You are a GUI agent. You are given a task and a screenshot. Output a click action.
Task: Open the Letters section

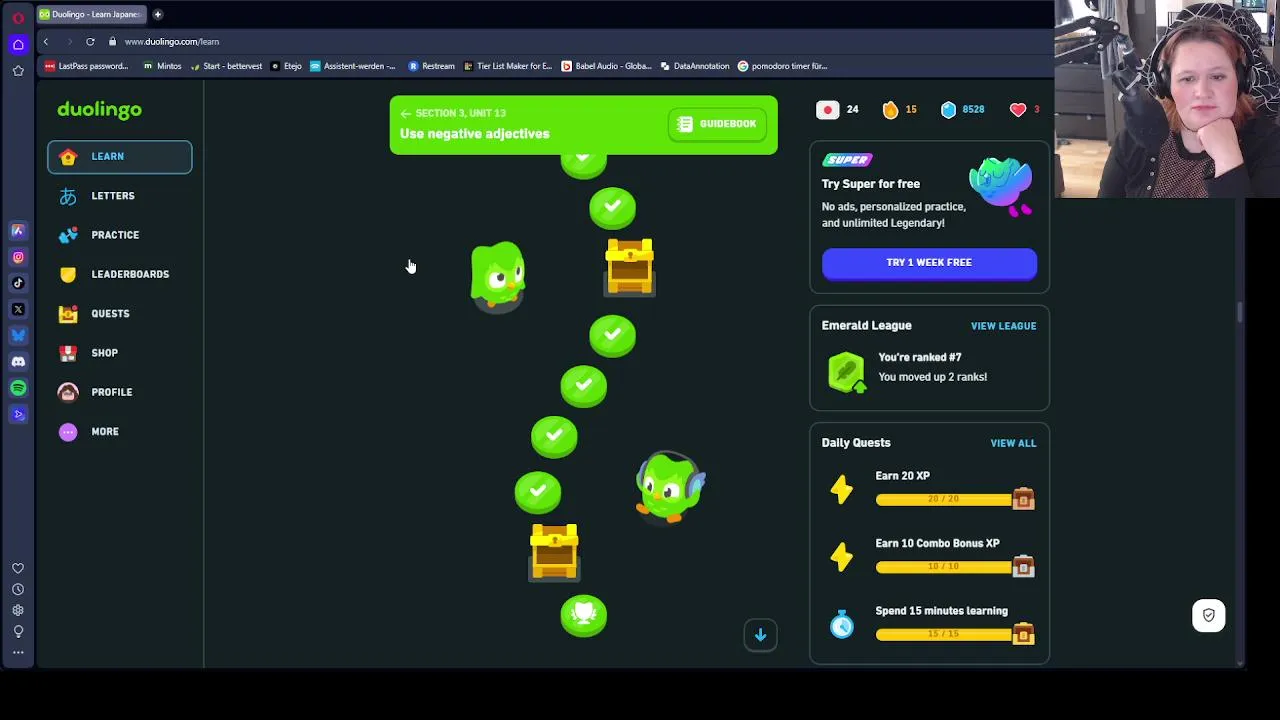pos(119,196)
